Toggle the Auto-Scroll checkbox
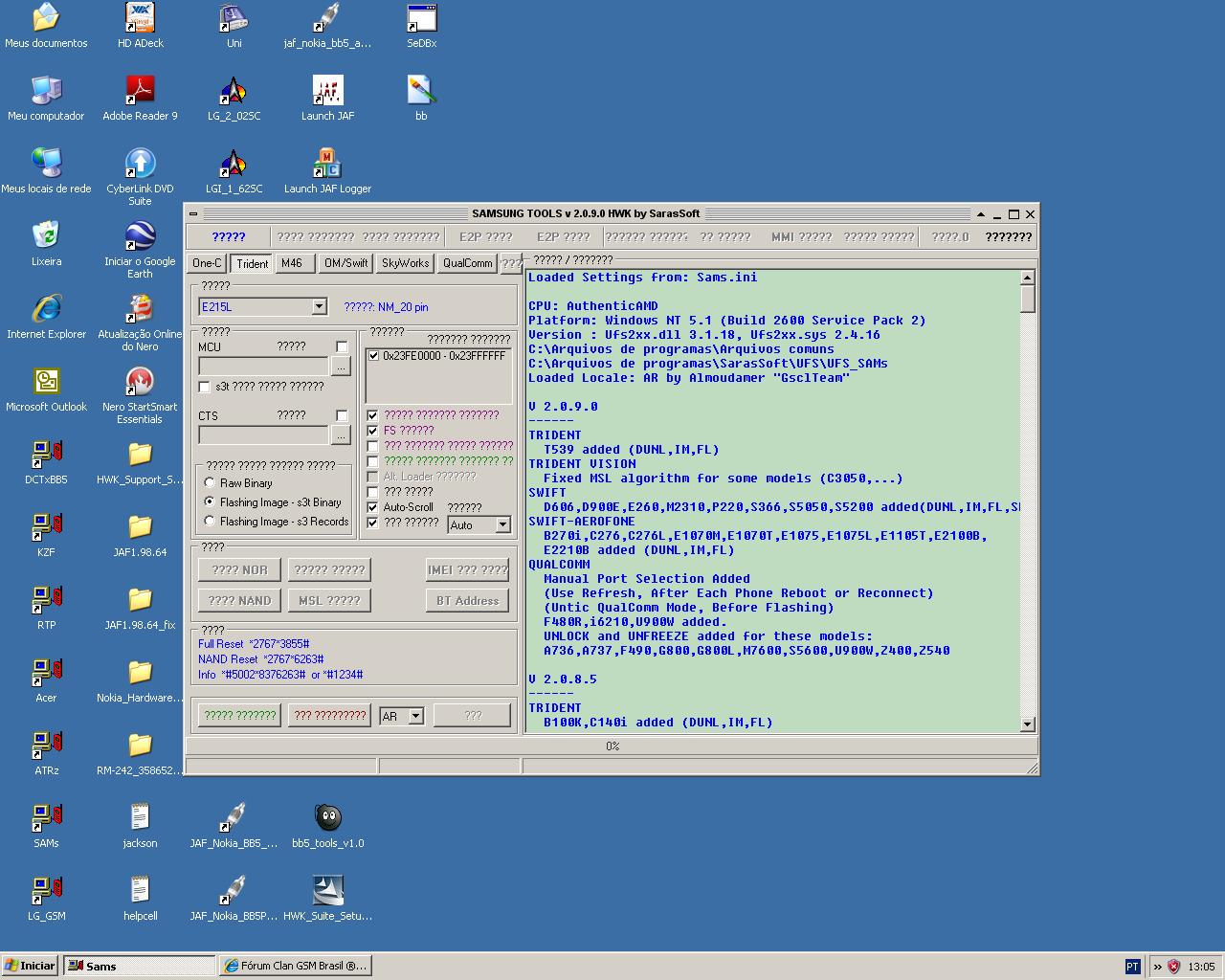Viewport: 1225px width, 980px height. tap(373, 507)
